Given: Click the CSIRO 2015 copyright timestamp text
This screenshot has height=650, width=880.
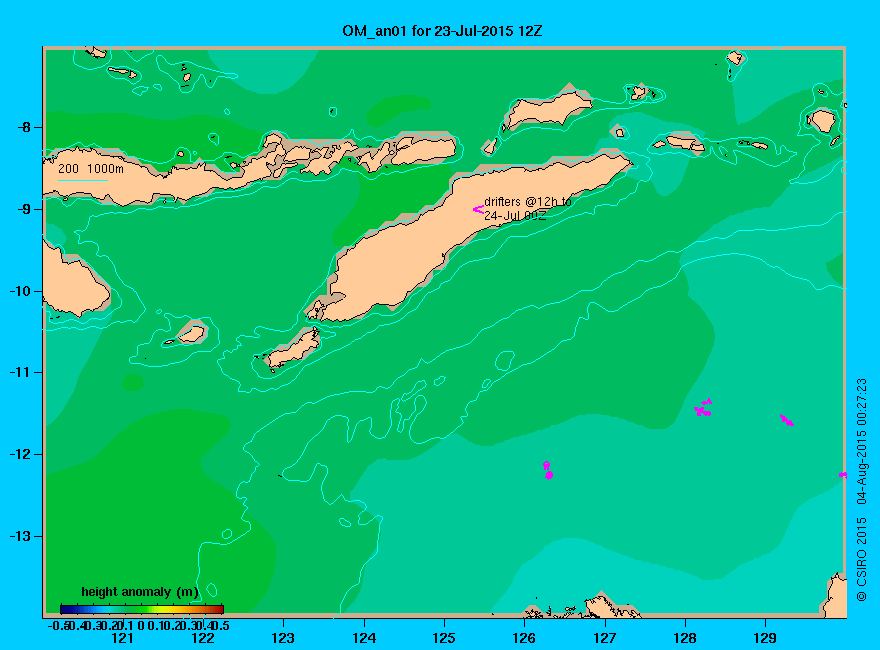Looking at the screenshot, I should pos(861,489).
